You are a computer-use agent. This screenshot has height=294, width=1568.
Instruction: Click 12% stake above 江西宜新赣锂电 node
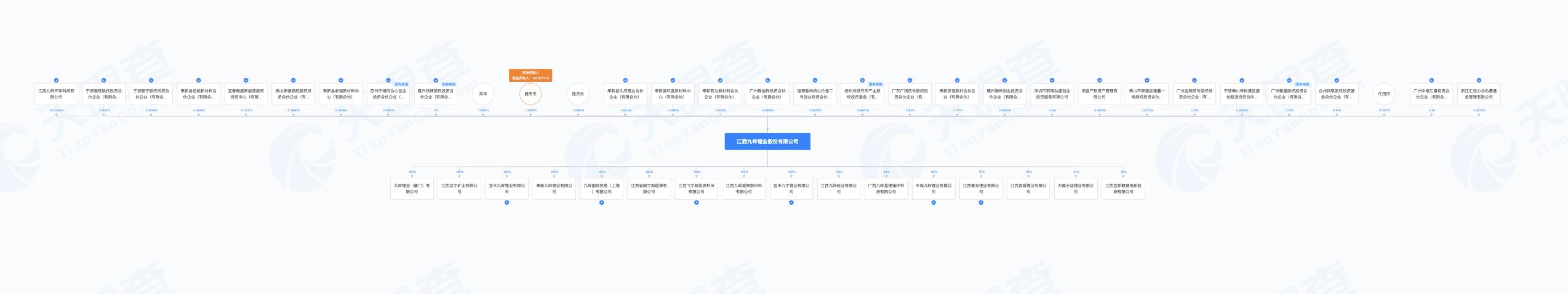point(1123,172)
